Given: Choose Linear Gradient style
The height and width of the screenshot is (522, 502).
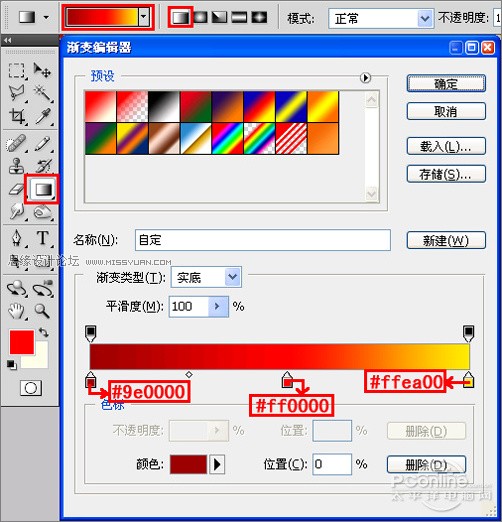Looking at the screenshot, I should tap(180, 17).
